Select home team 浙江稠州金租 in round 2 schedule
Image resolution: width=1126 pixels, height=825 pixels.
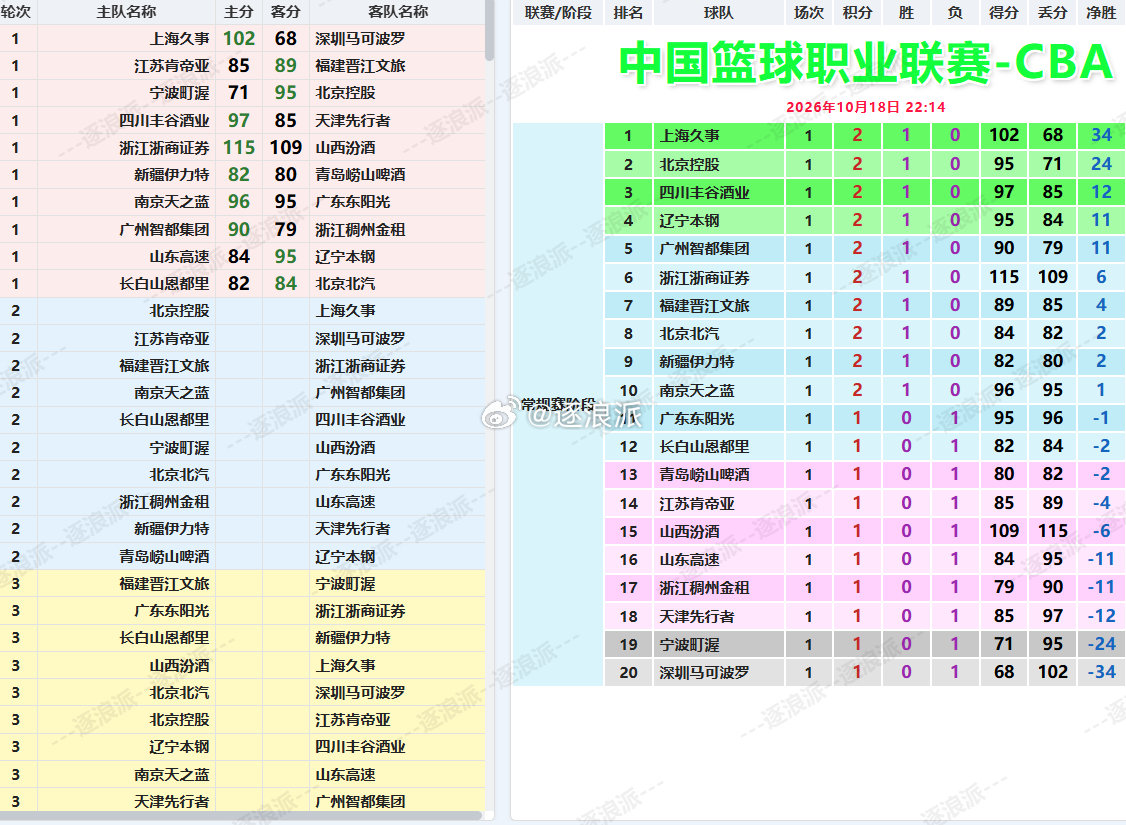click(x=164, y=502)
